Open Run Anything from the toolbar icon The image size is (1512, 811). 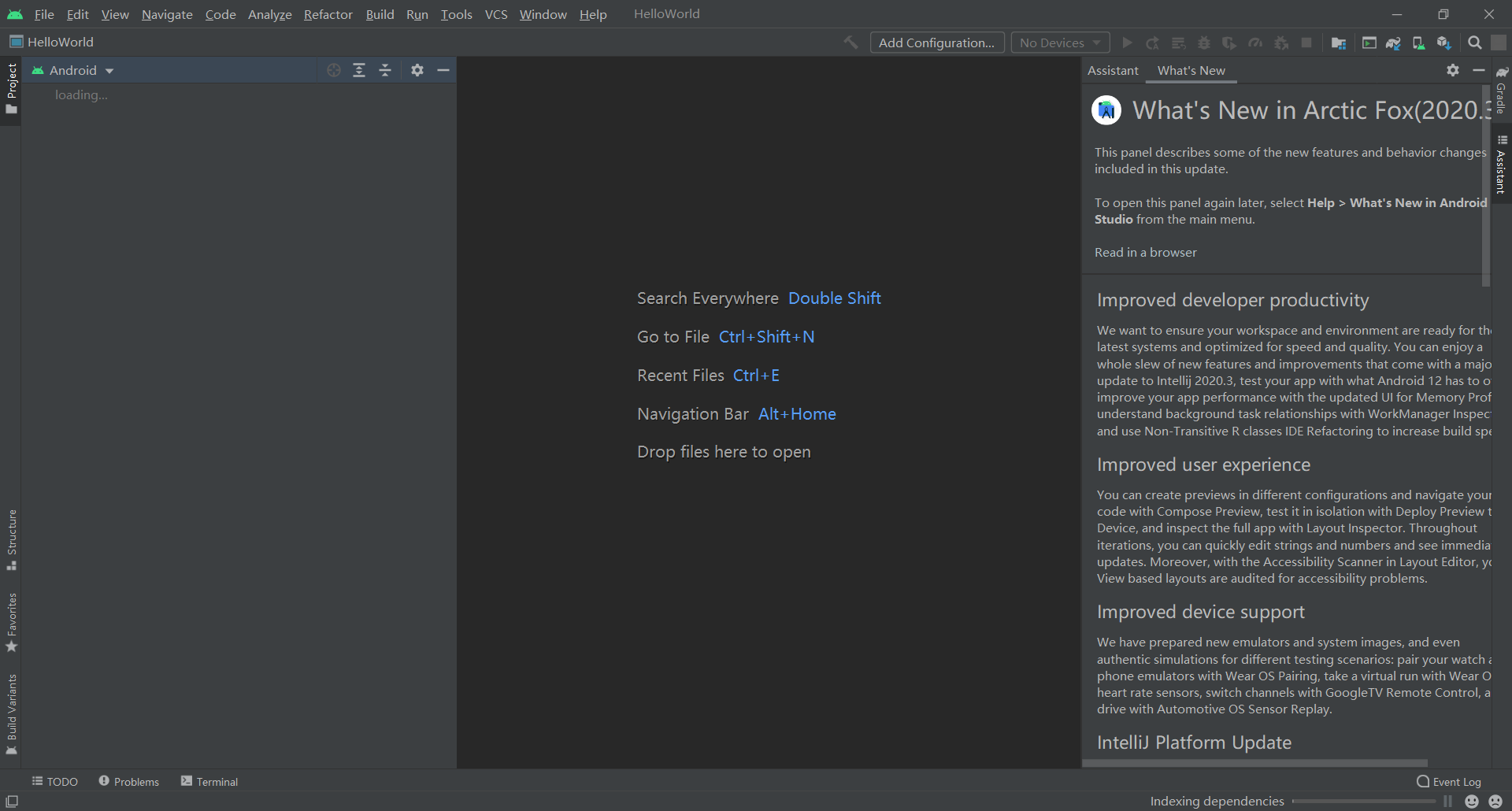point(1369,43)
